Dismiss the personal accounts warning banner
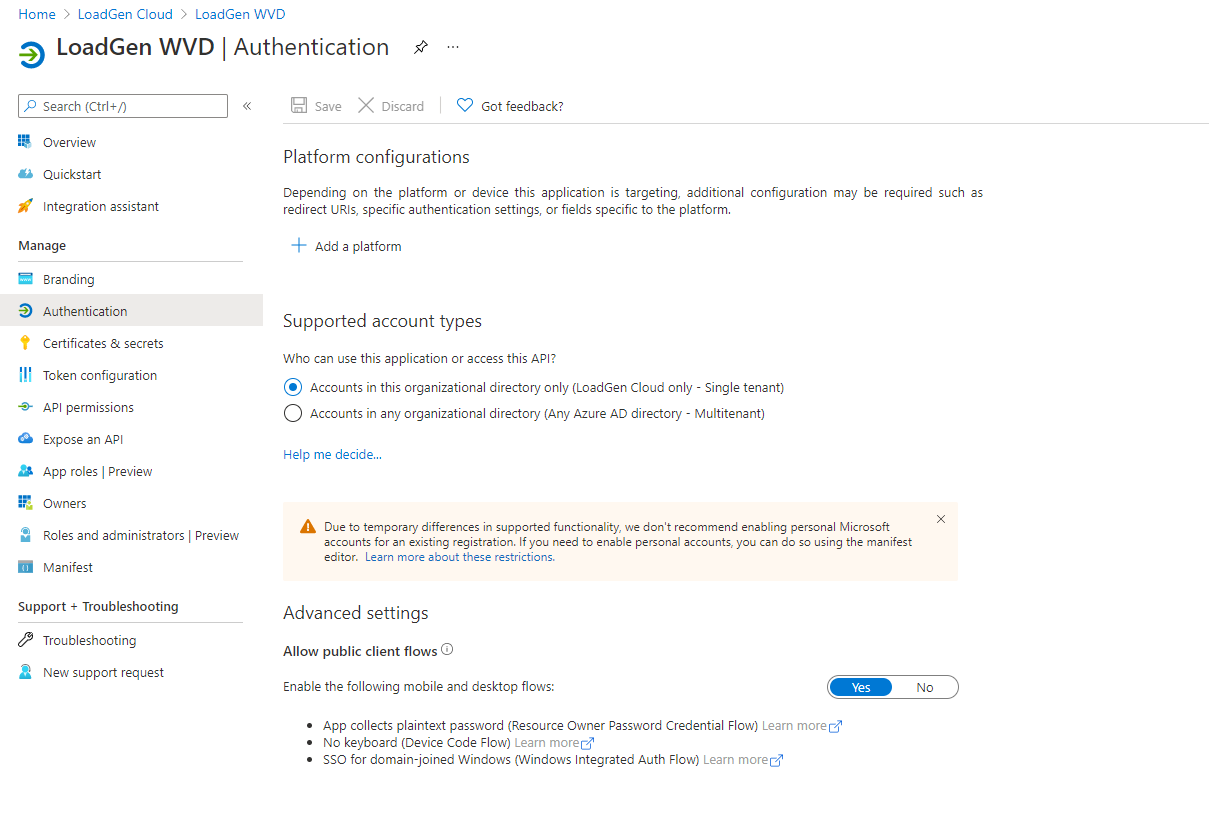 coord(940,519)
